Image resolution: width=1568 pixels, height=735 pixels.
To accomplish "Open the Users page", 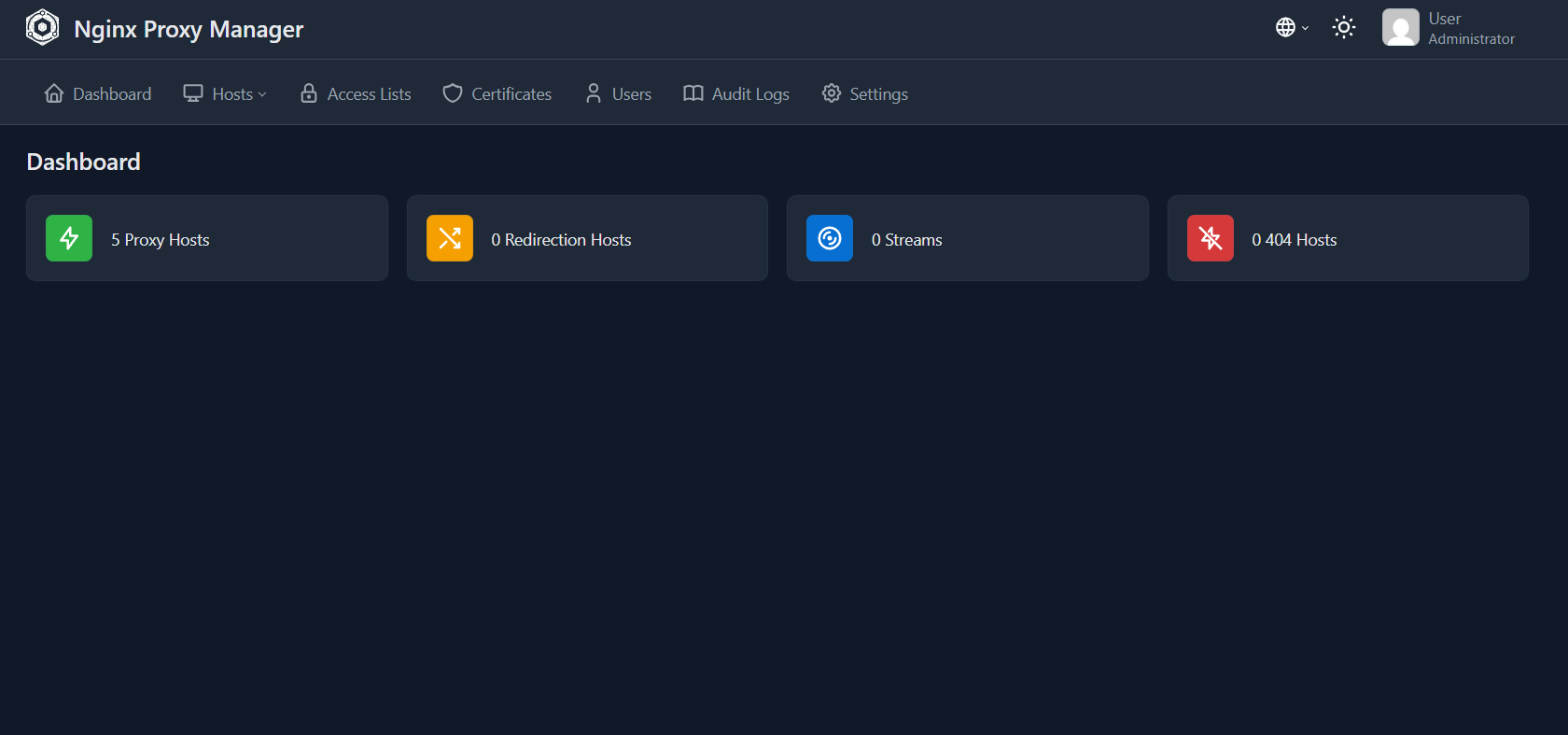I will coord(618,93).
